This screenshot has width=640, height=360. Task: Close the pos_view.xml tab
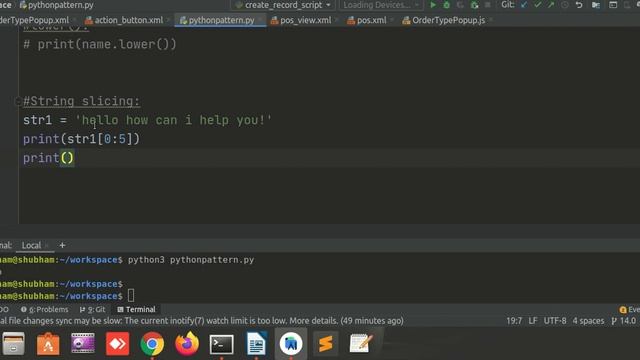click(x=337, y=20)
